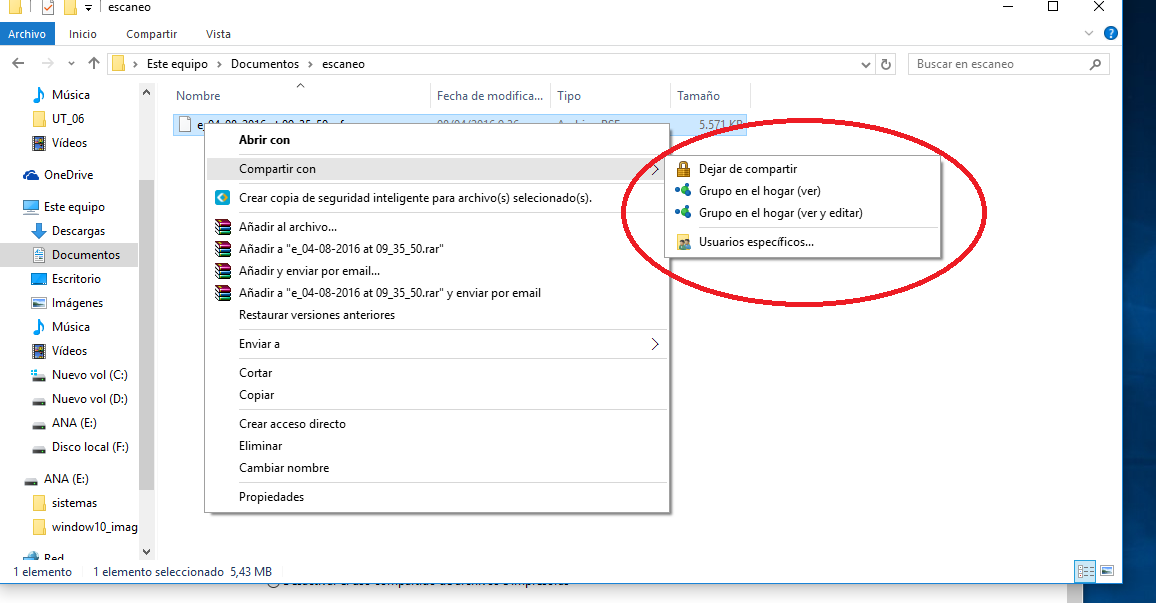The height and width of the screenshot is (603, 1156).
Task: Choose Propiedades from the context menu
Action: pos(271,497)
